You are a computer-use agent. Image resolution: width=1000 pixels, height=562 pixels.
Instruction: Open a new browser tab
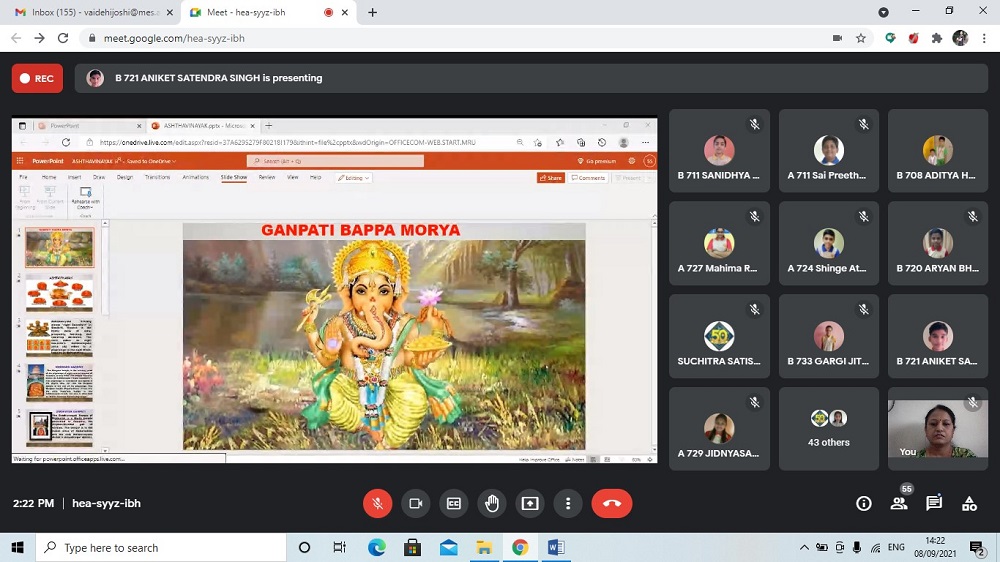click(x=373, y=12)
